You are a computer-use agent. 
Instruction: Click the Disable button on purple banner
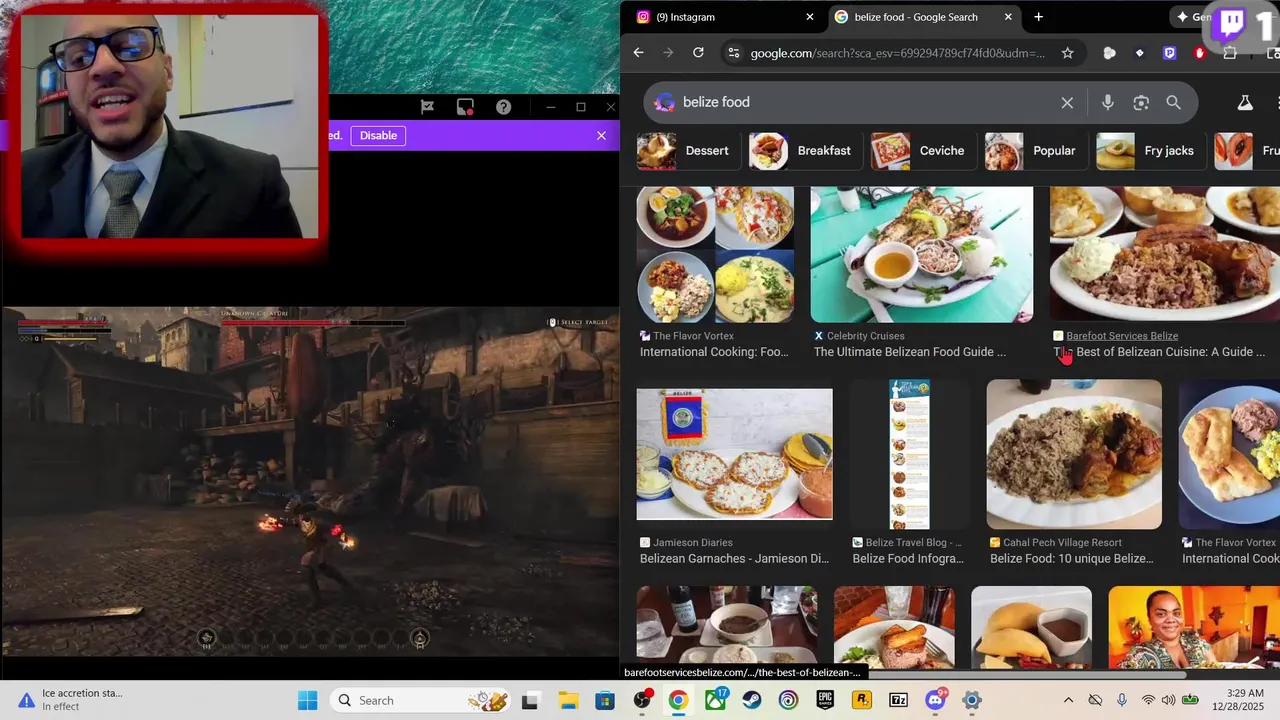point(378,136)
